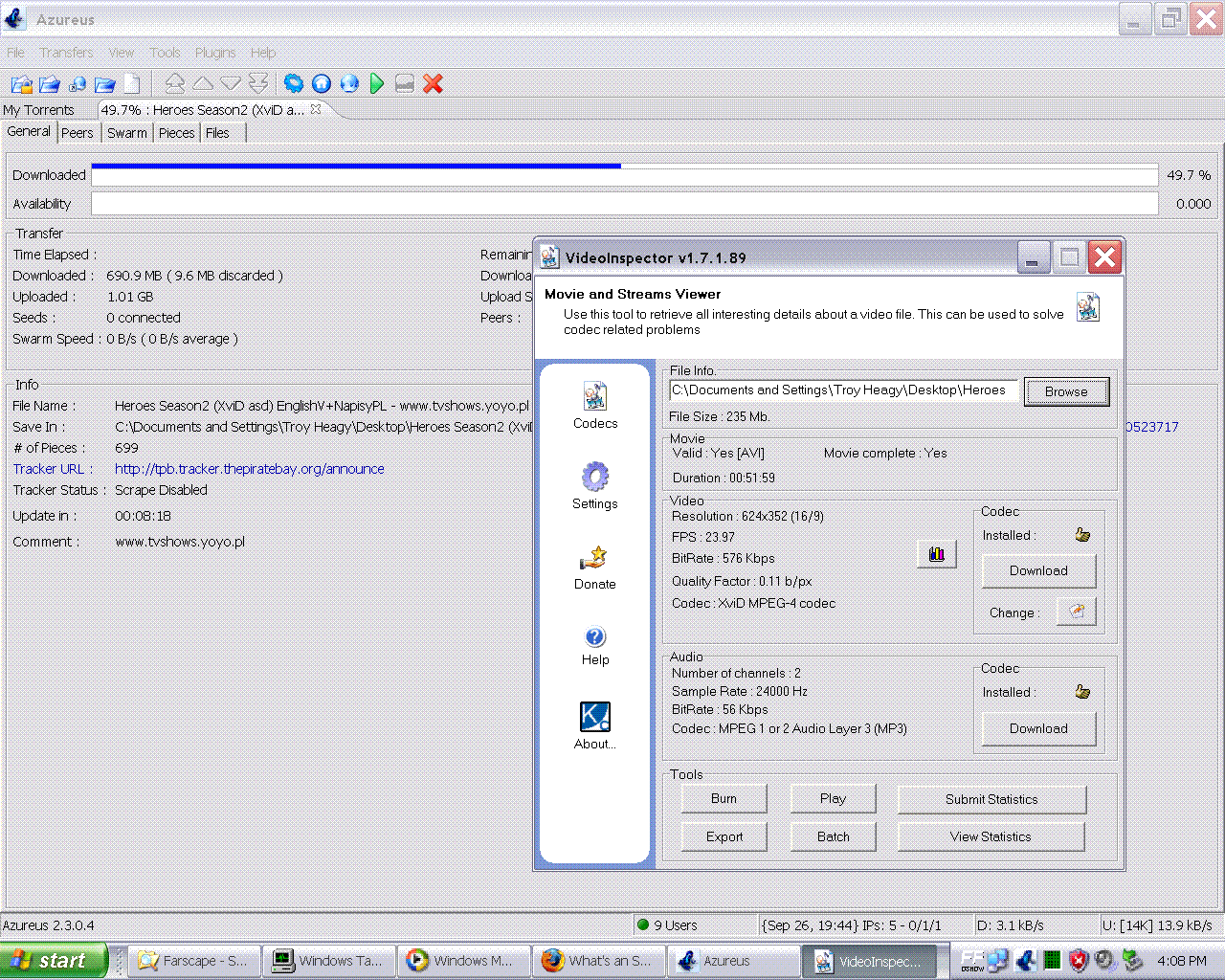
Task: Click Download button under Video codec
Action: (1038, 570)
